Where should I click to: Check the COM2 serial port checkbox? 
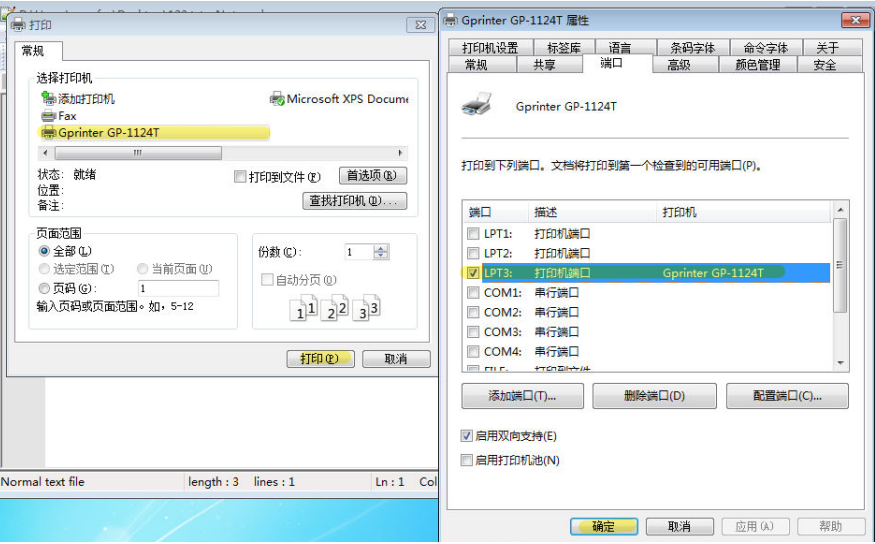473,312
